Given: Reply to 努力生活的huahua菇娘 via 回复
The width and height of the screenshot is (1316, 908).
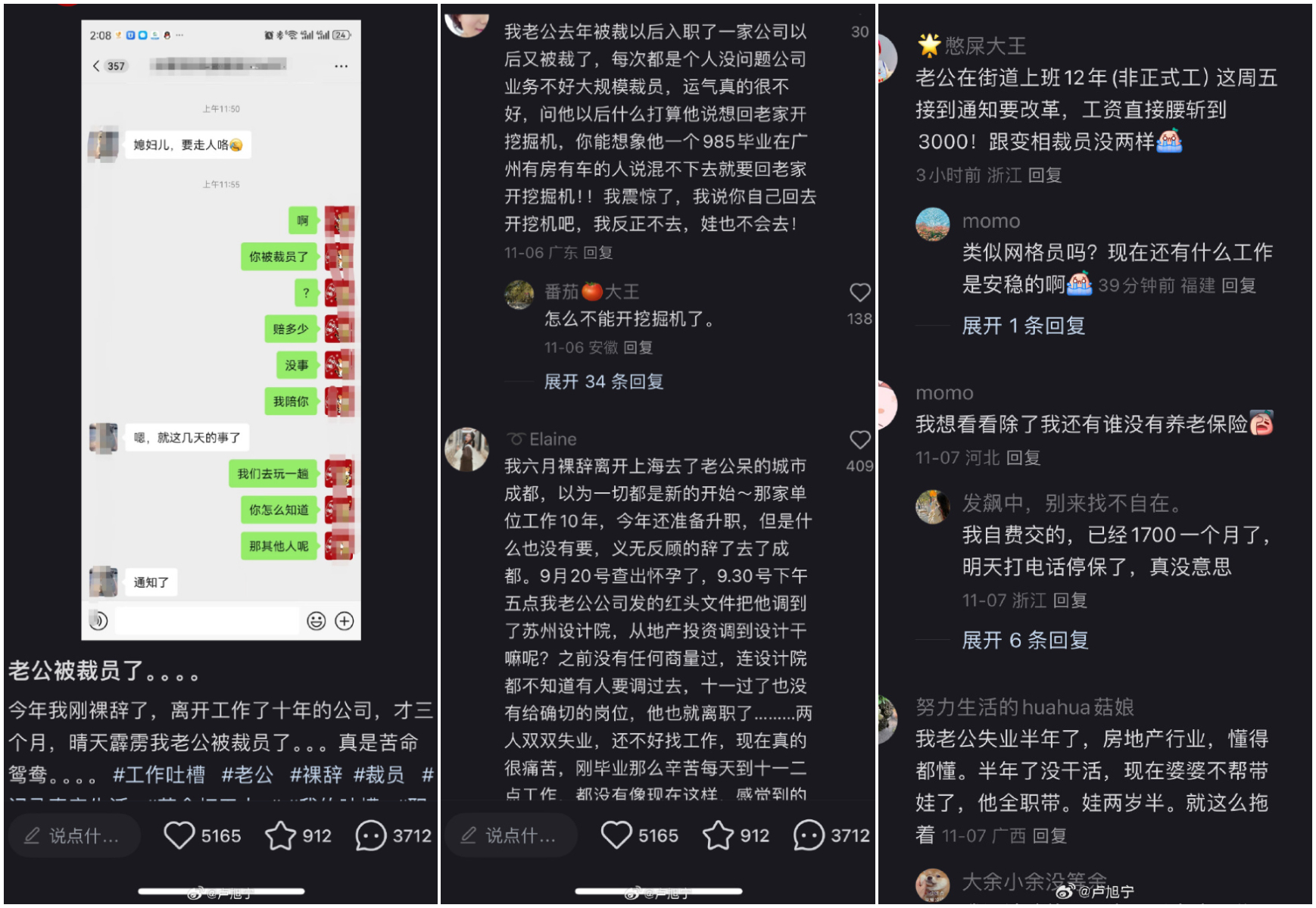Looking at the screenshot, I should (x=1049, y=835).
